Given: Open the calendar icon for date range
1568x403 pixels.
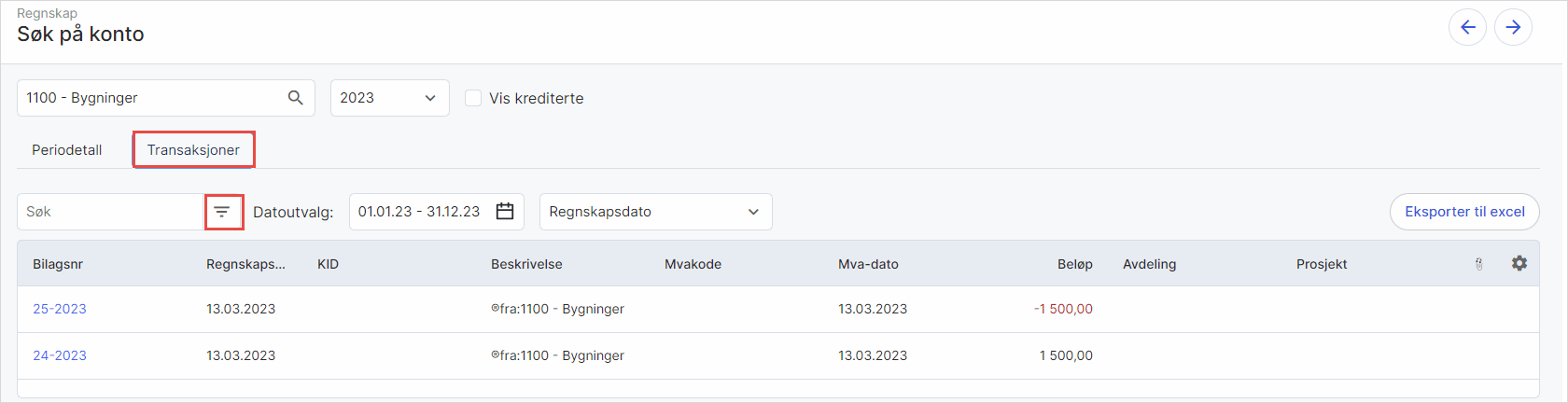Looking at the screenshot, I should point(505,212).
